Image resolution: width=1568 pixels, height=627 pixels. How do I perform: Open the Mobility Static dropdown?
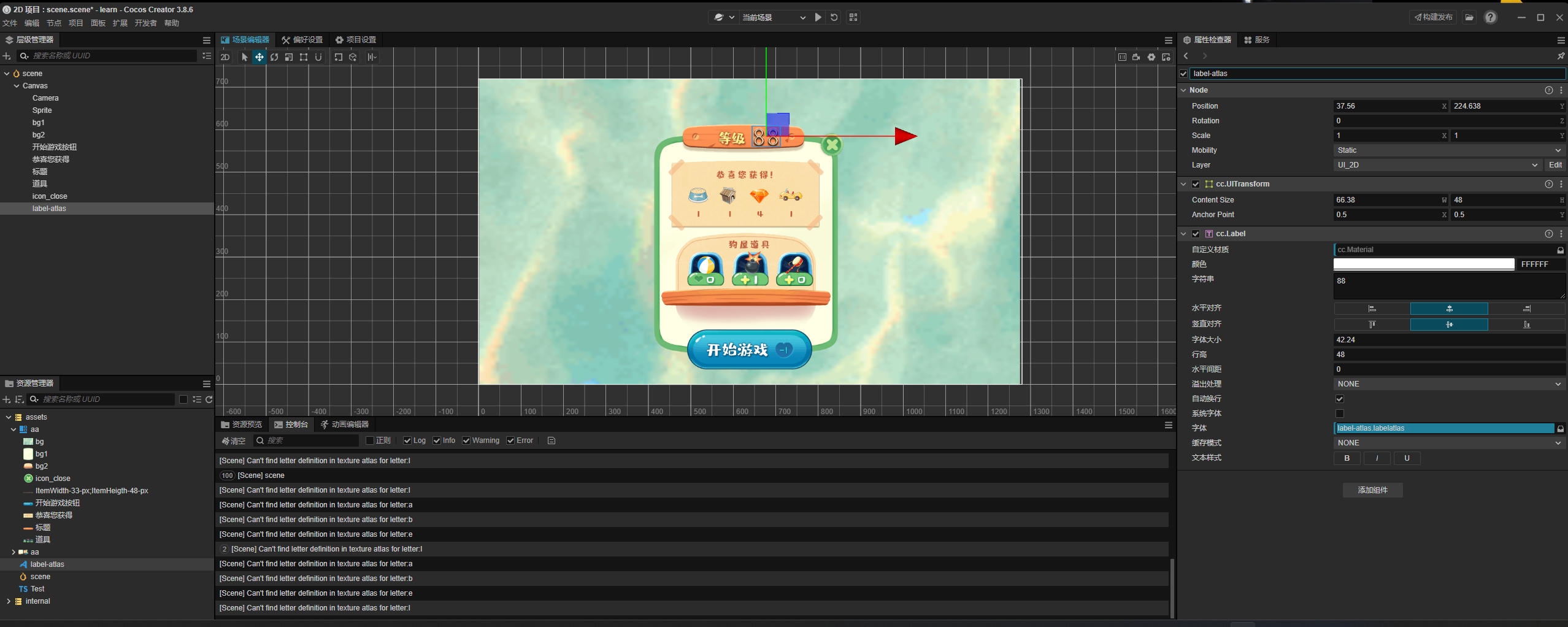[1449, 150]
